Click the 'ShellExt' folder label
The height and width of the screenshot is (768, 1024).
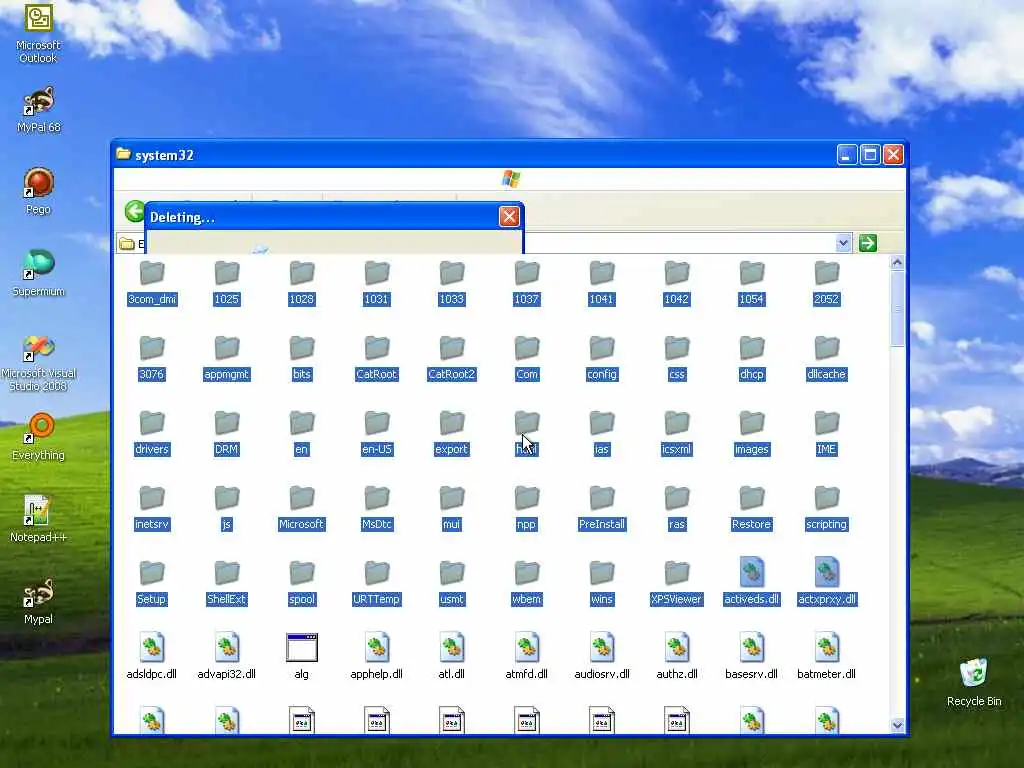point(227,600)
